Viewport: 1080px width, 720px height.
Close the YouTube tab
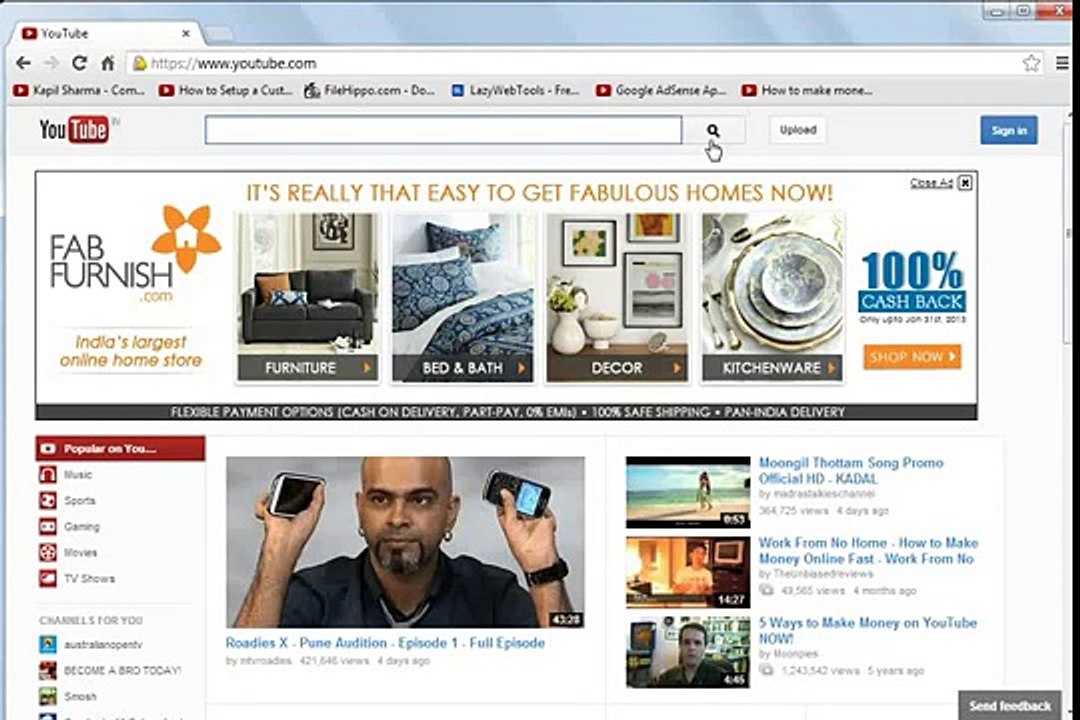click(185, 33)
